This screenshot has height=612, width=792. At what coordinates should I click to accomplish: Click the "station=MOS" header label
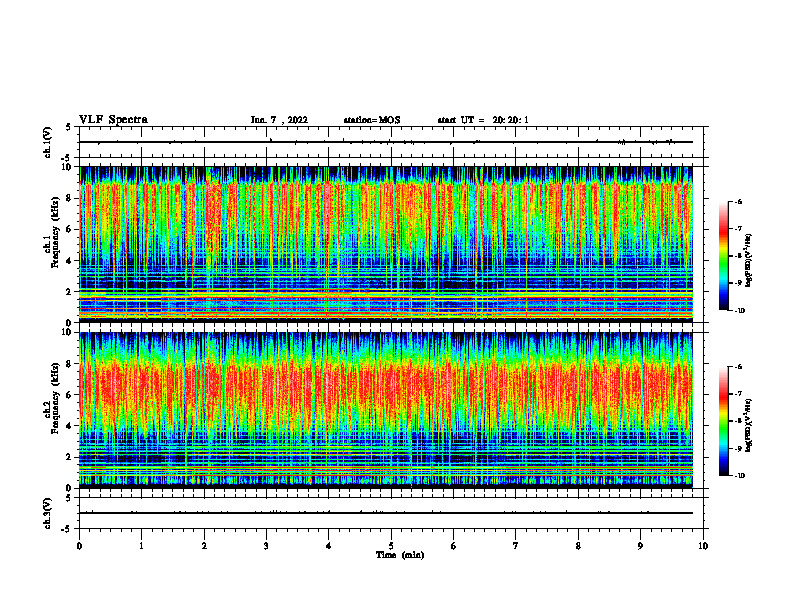pos(372,120)
